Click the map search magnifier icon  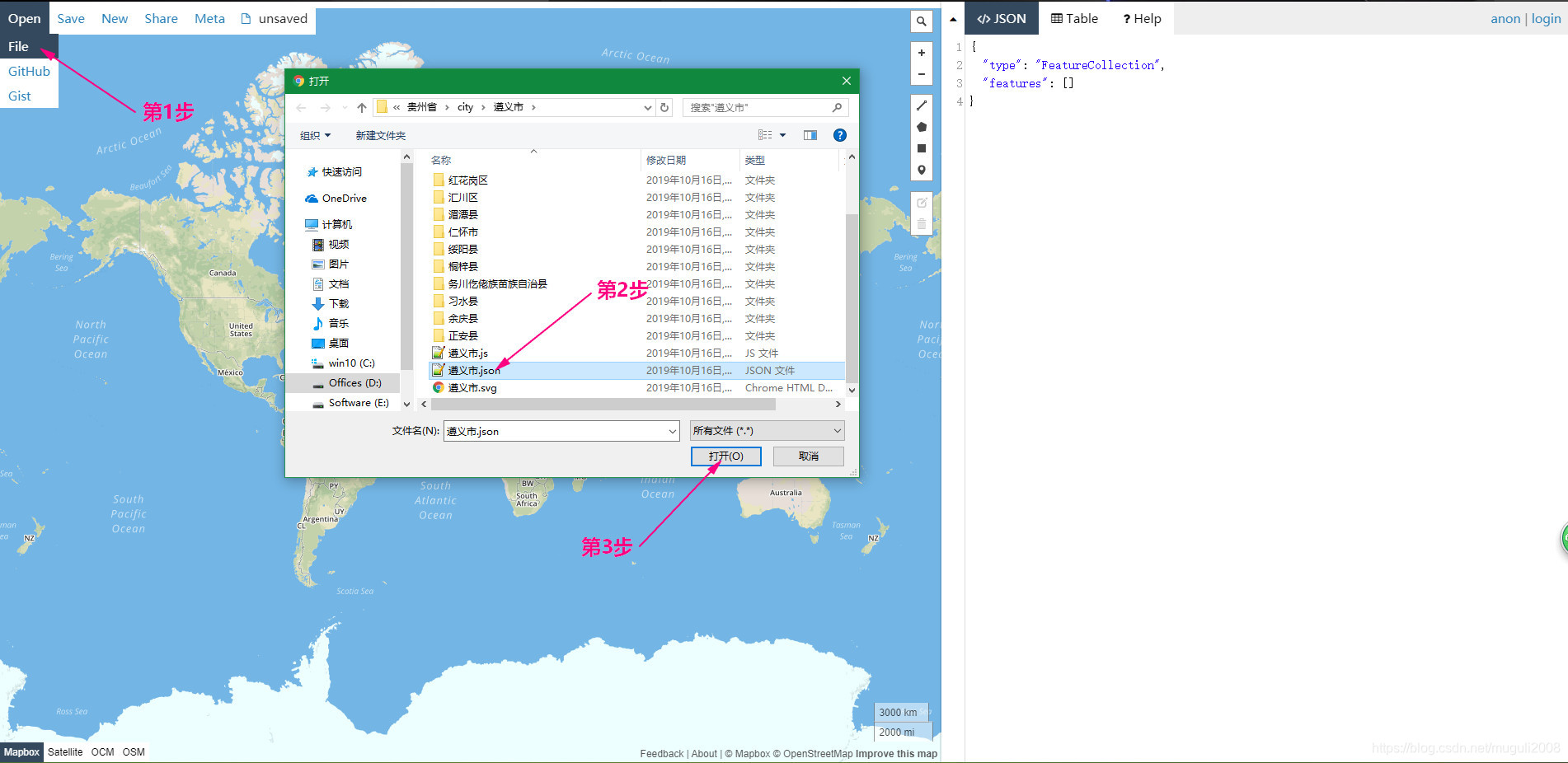pyautogui.click(x=921, y=21)
